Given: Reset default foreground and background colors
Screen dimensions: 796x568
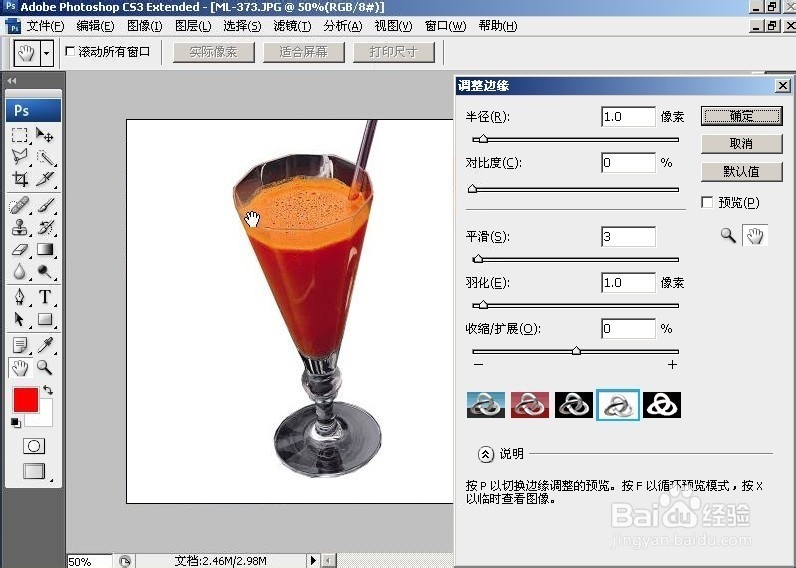Looking at the screenshot, I should (16, 422).
